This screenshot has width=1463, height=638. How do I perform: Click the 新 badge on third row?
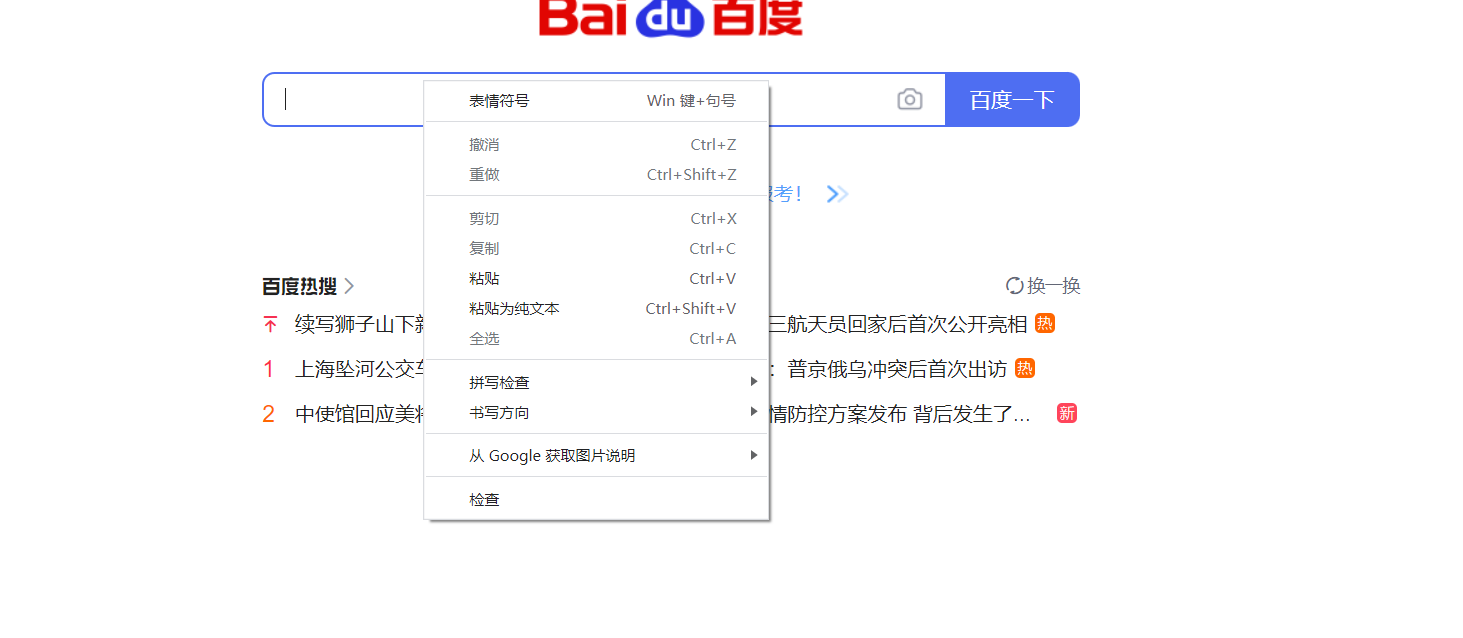(1067, 413)
